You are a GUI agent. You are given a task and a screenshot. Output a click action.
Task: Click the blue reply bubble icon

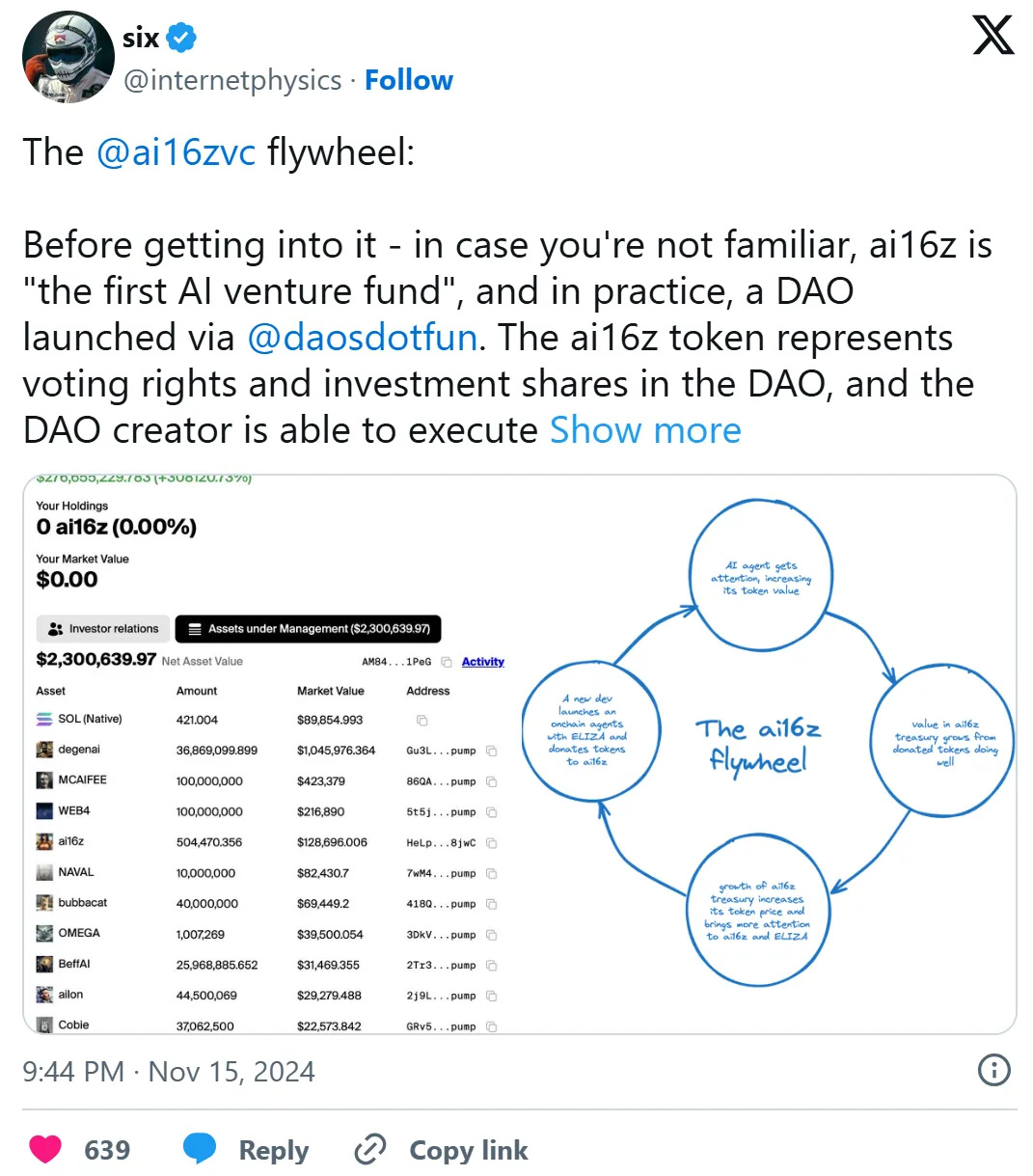pyautogui.click(x=200, y=1149)
